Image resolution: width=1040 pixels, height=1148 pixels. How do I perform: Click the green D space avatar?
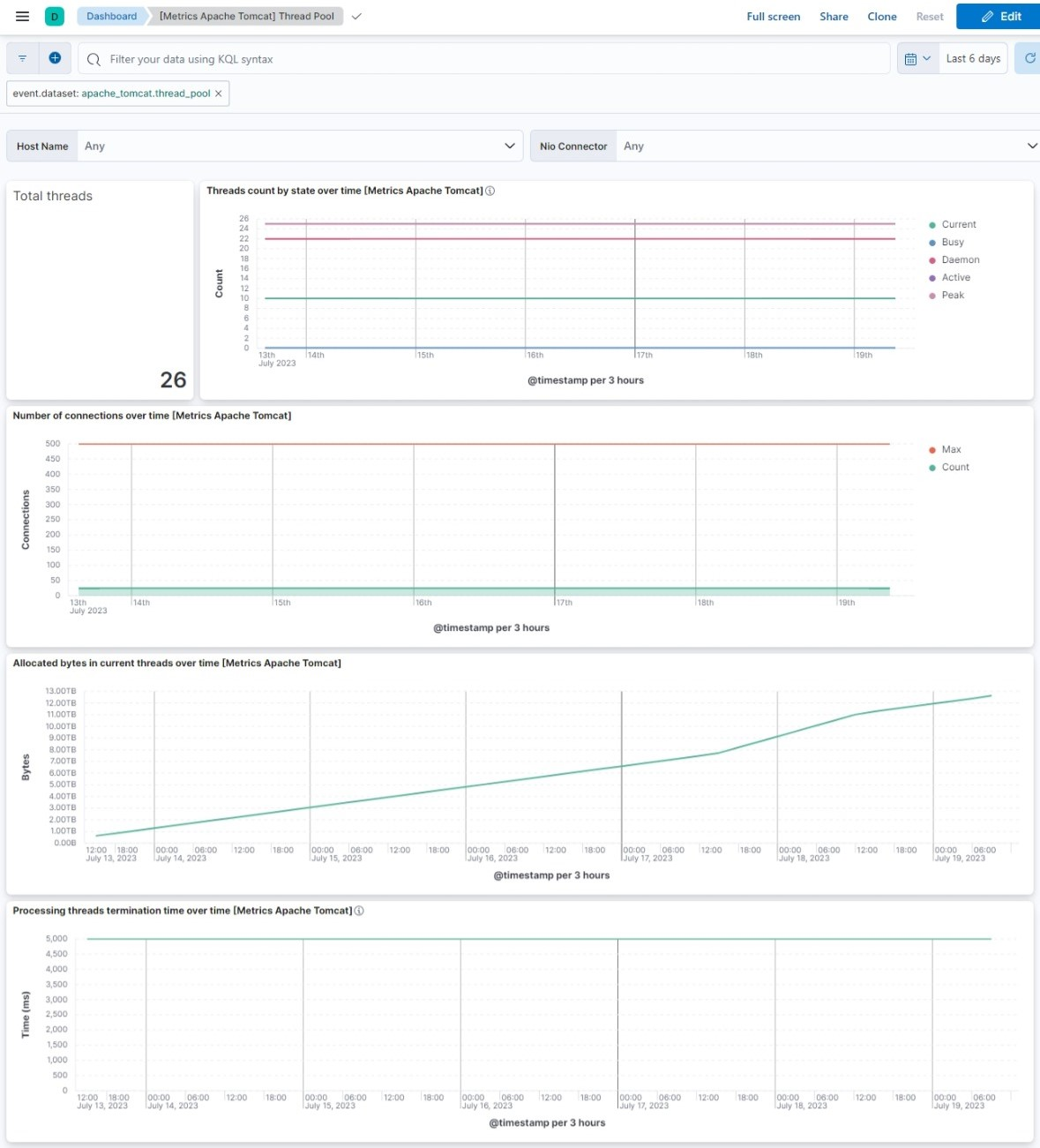pyautogui.click(x=55, y=16)
